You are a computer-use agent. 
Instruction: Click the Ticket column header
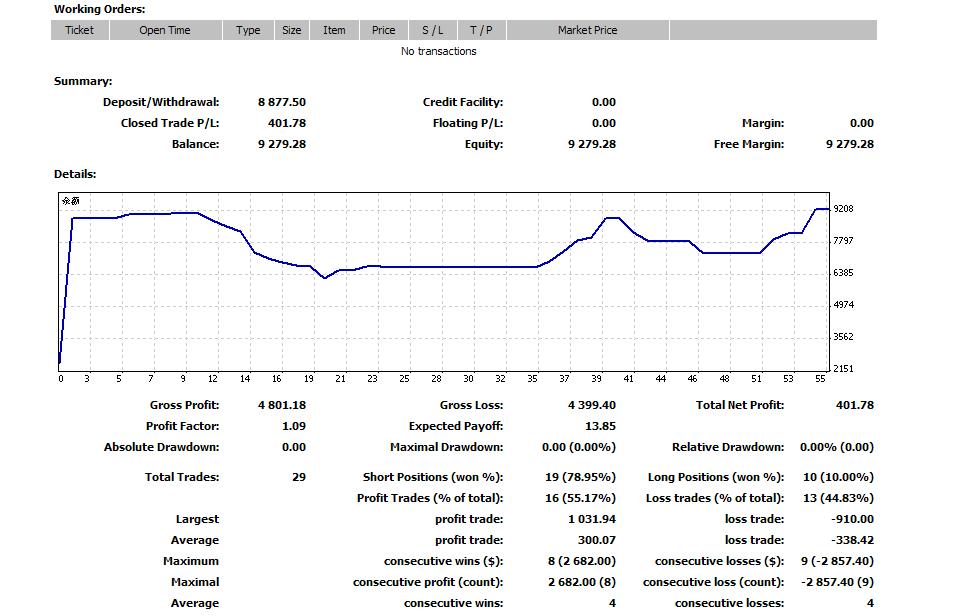pos(80,30)
